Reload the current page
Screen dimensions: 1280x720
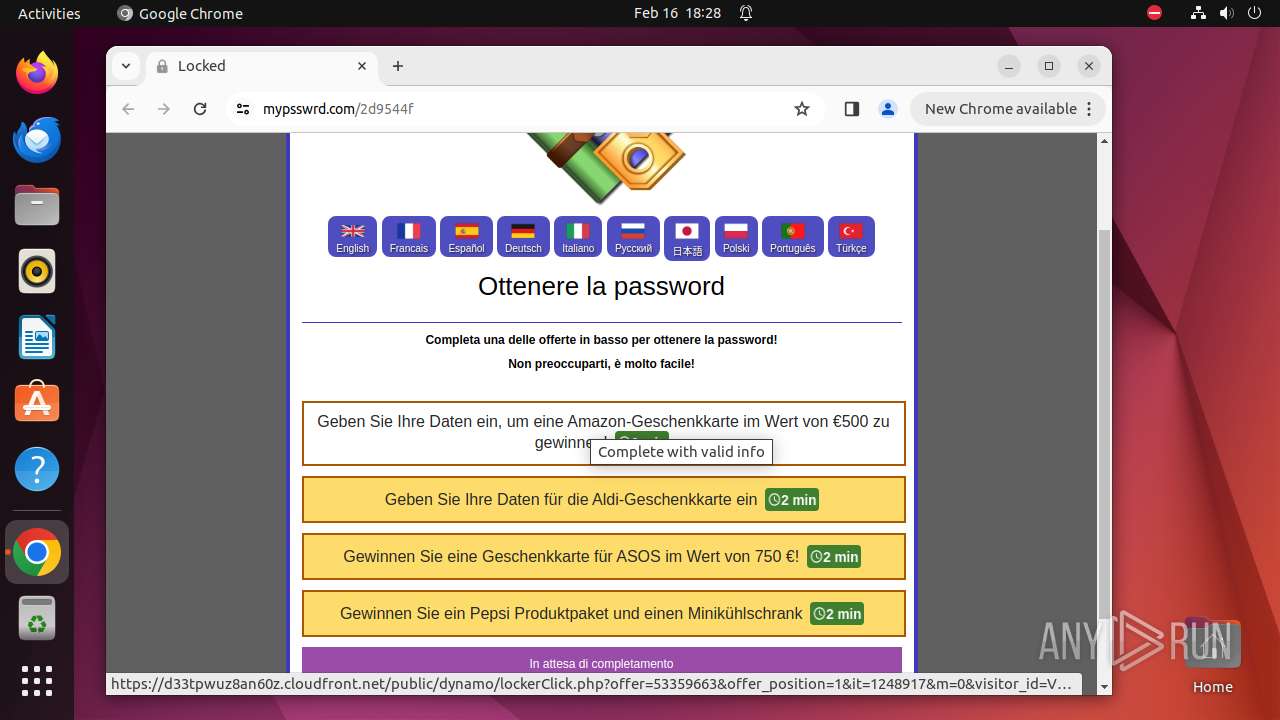click(x=200, y=109)
